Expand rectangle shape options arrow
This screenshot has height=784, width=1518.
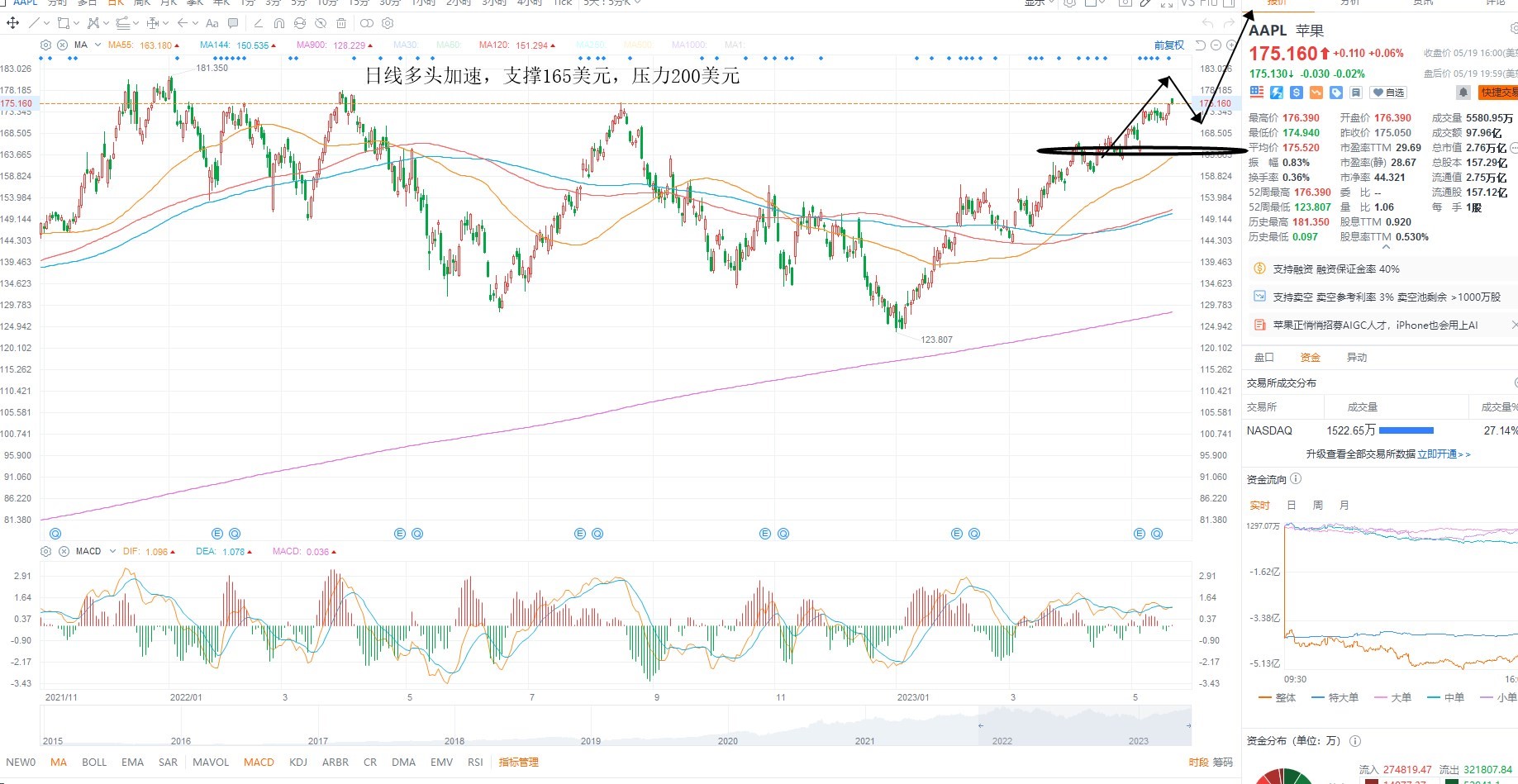coord(76,23)
